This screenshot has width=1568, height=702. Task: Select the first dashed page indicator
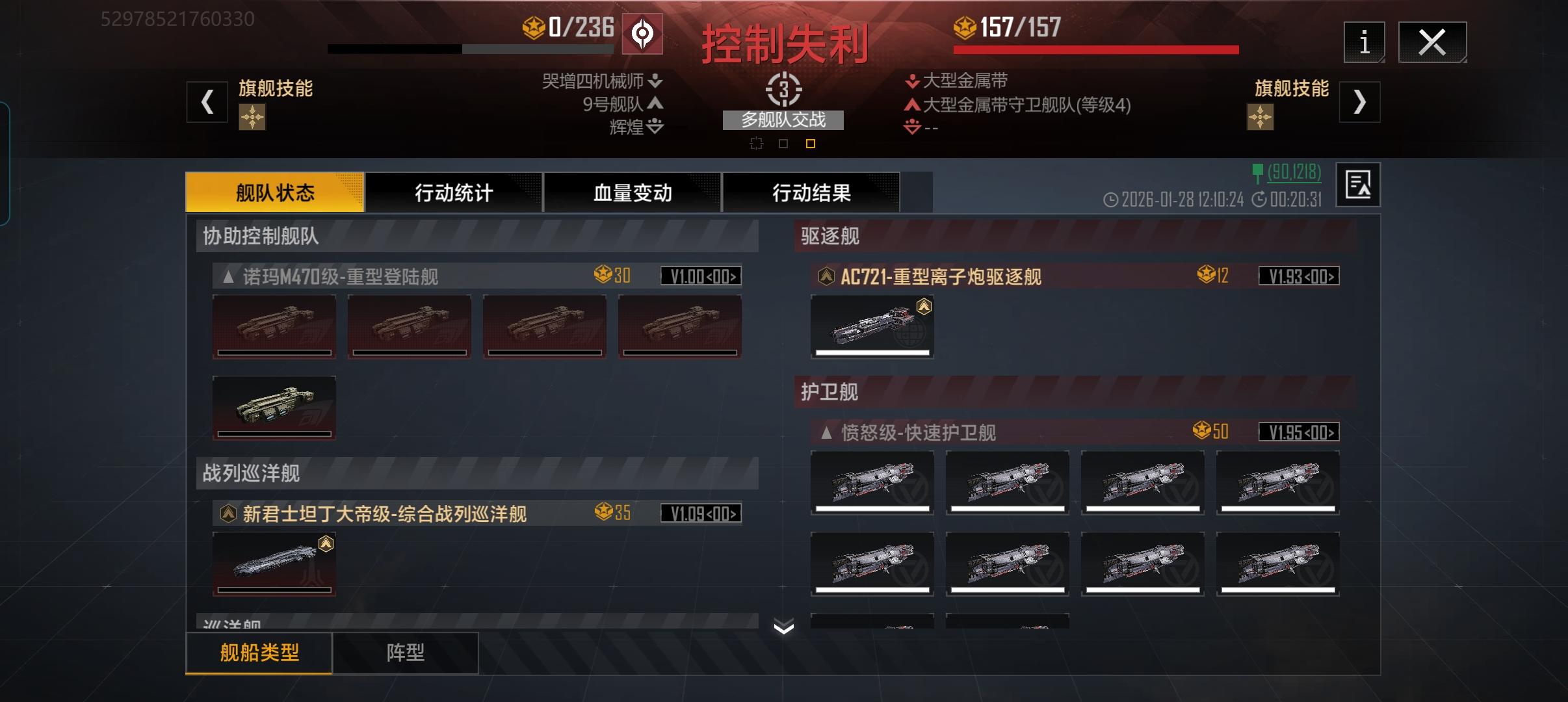click(756, 144)
